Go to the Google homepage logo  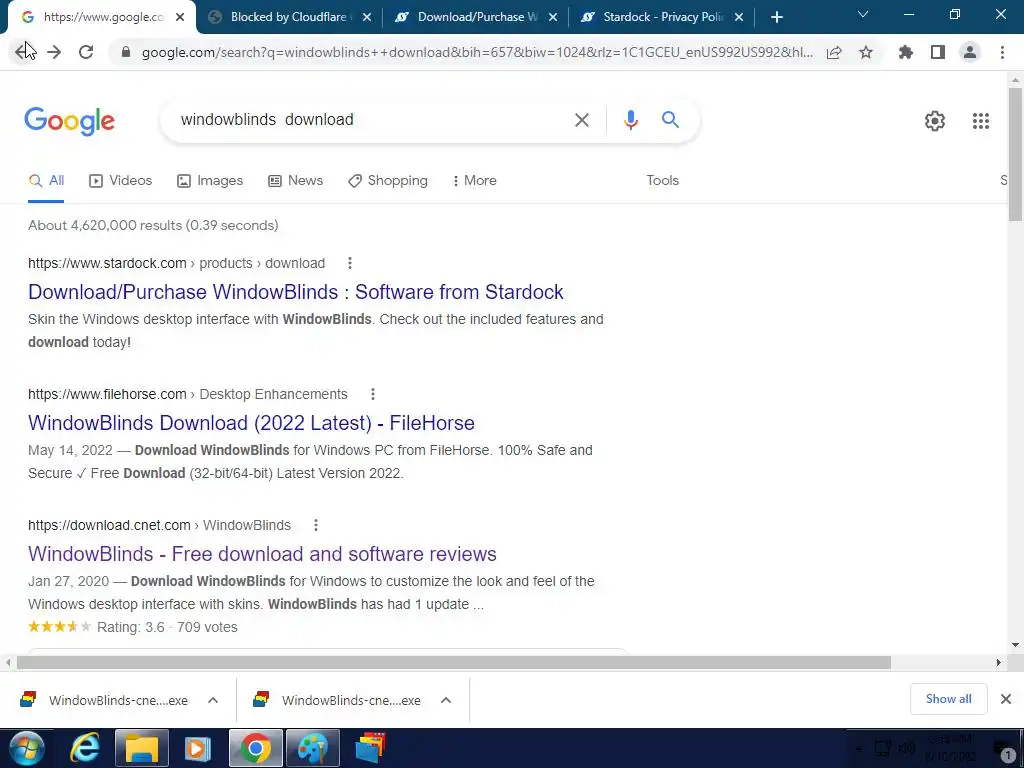pos(69,121)
